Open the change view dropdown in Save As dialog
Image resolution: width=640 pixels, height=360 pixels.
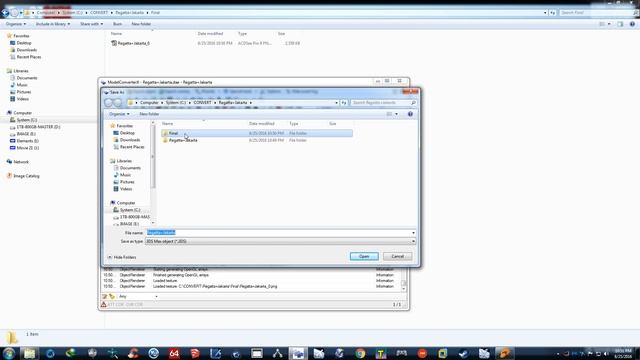pos(396,114)
